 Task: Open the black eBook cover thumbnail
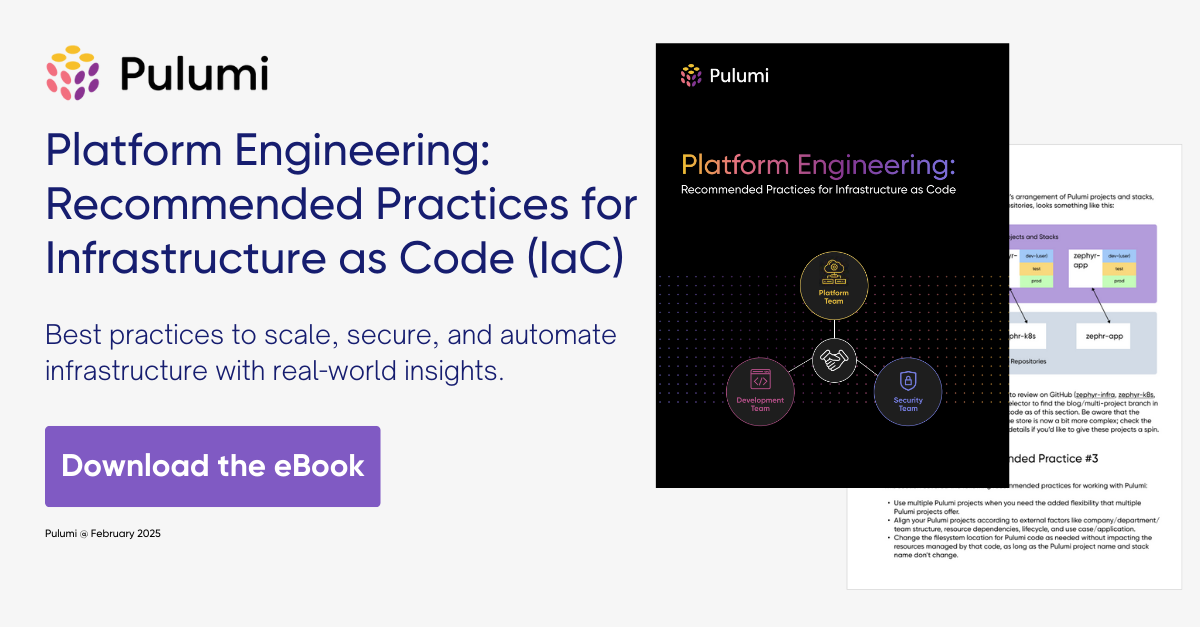pos(832,265)
